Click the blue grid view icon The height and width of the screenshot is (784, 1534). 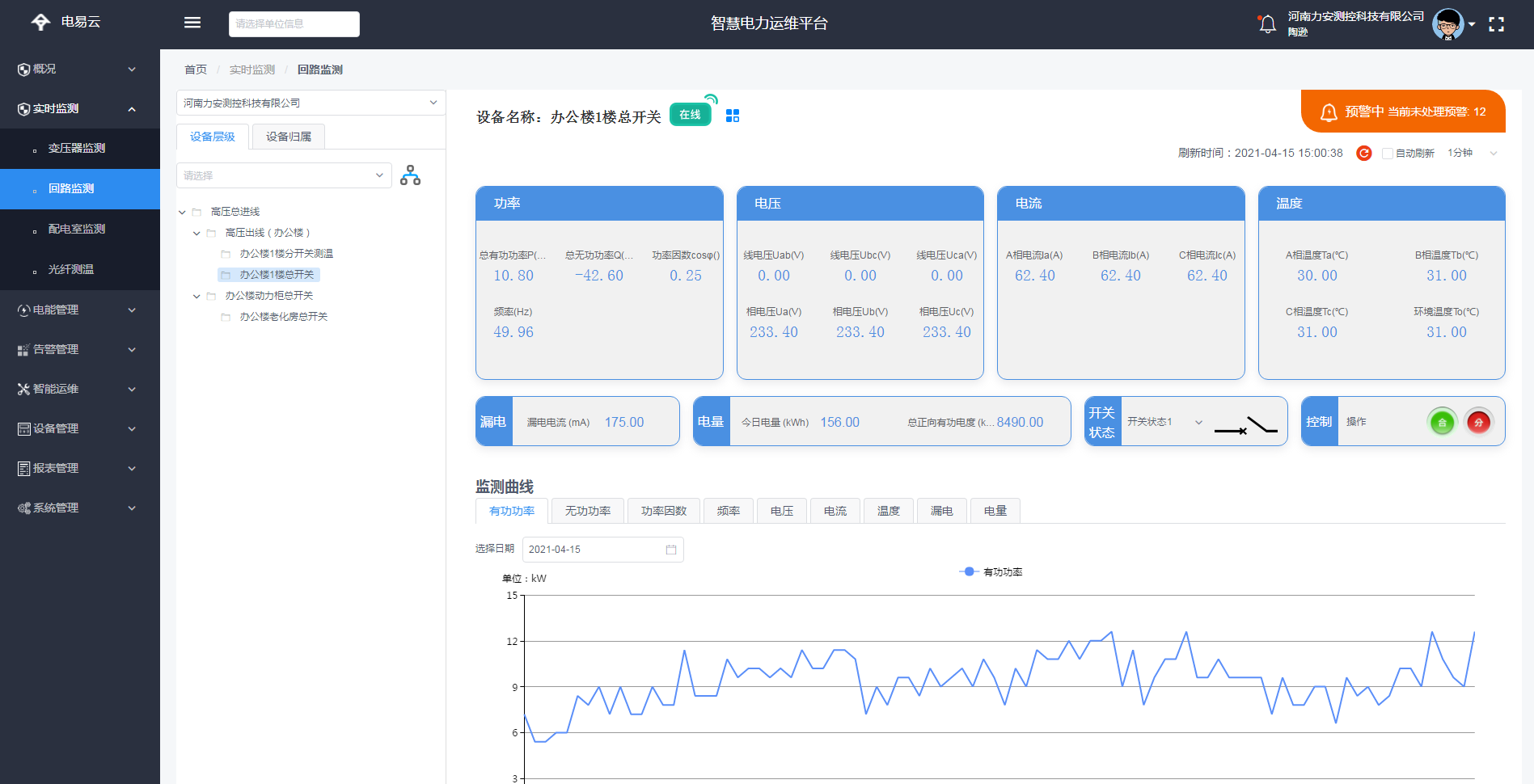click(x=733, y=116)
